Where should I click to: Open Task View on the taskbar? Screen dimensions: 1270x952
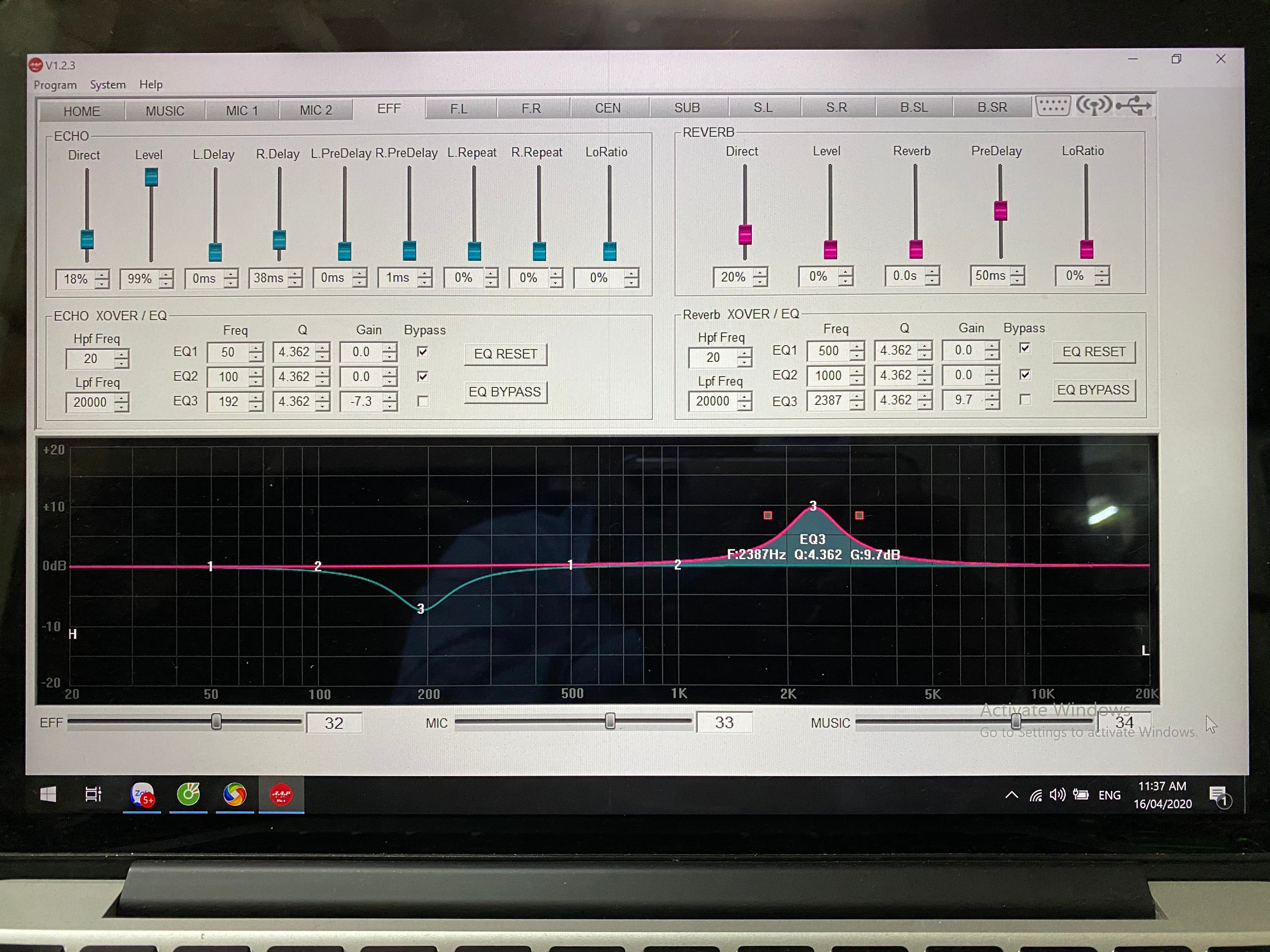click(93, 794)
